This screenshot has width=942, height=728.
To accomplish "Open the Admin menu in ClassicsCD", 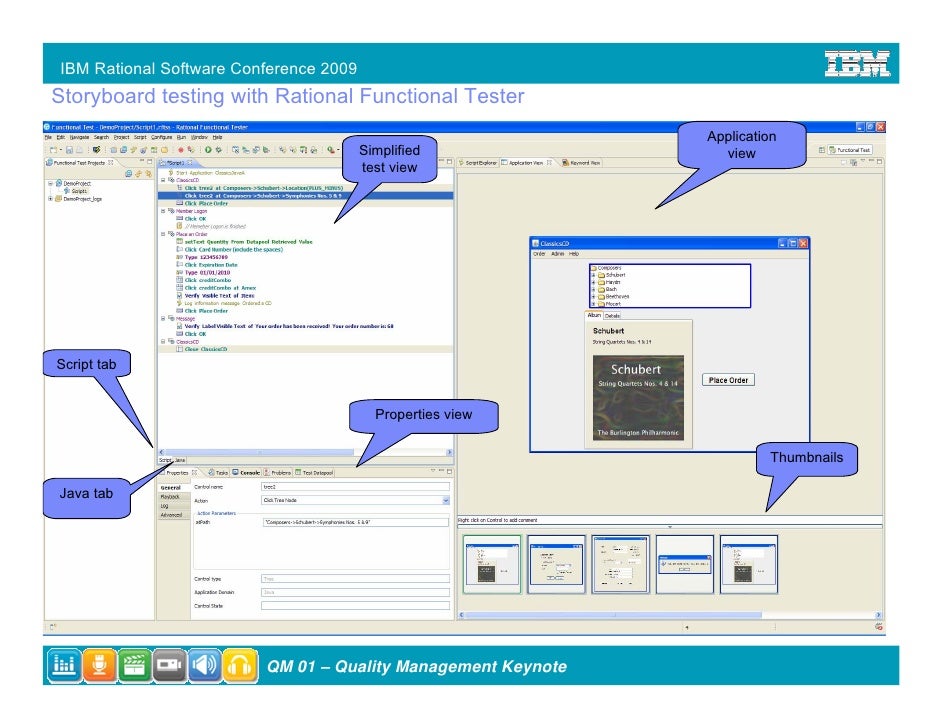I will click(558, 254).
